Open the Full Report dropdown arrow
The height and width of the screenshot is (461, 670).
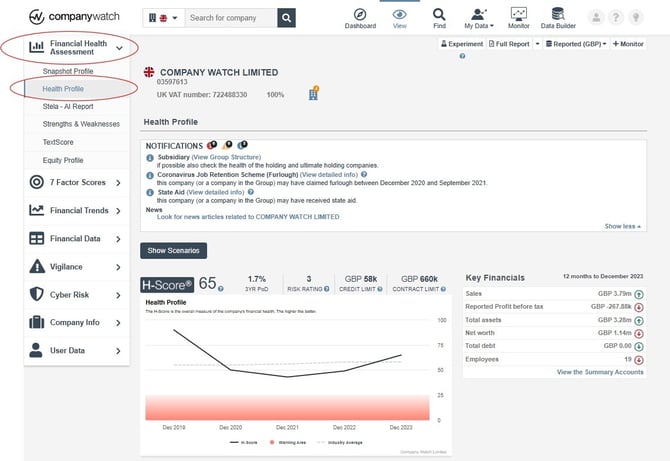538,44
